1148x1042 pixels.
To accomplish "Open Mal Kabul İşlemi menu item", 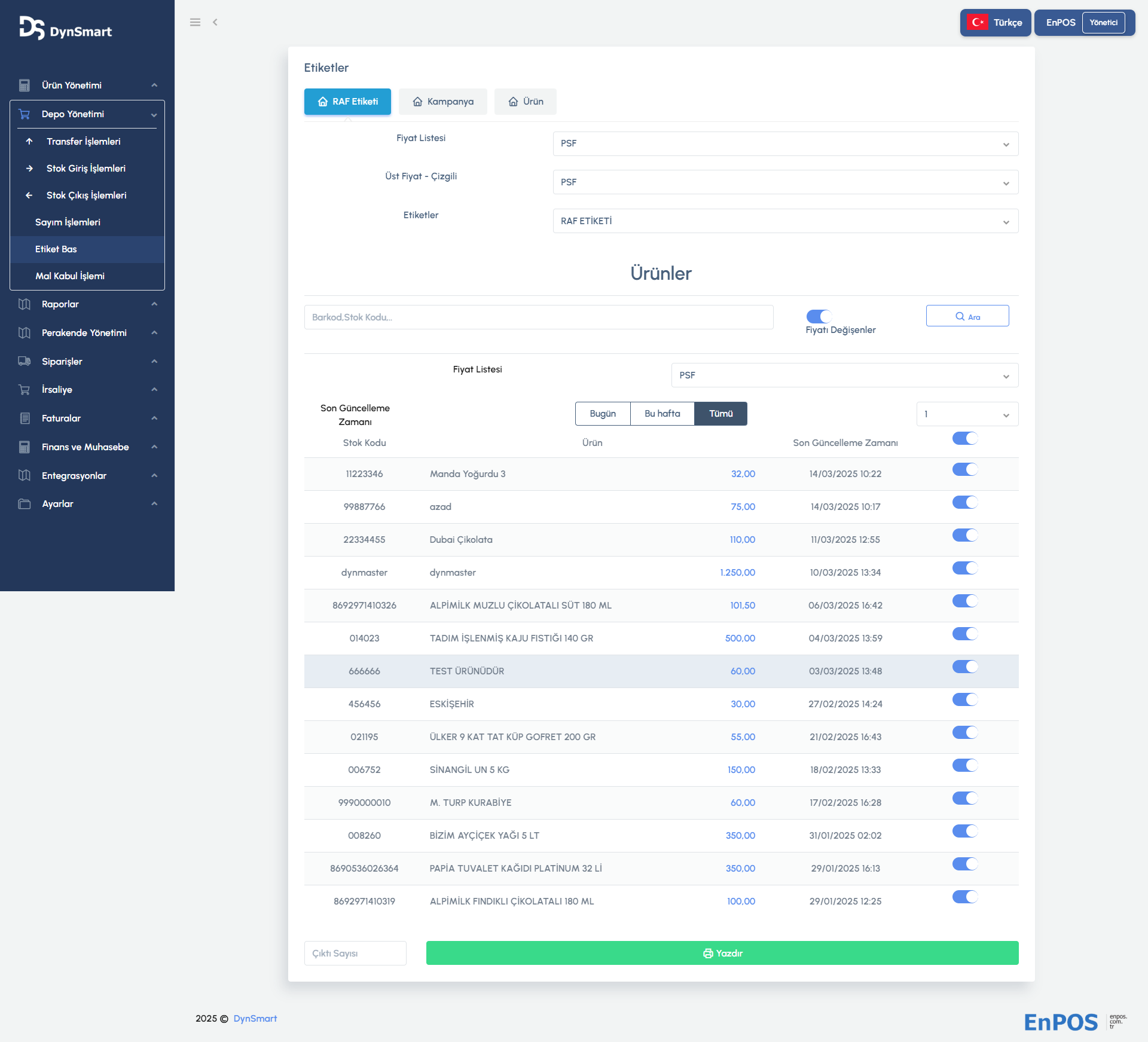I will click(70, 276).
